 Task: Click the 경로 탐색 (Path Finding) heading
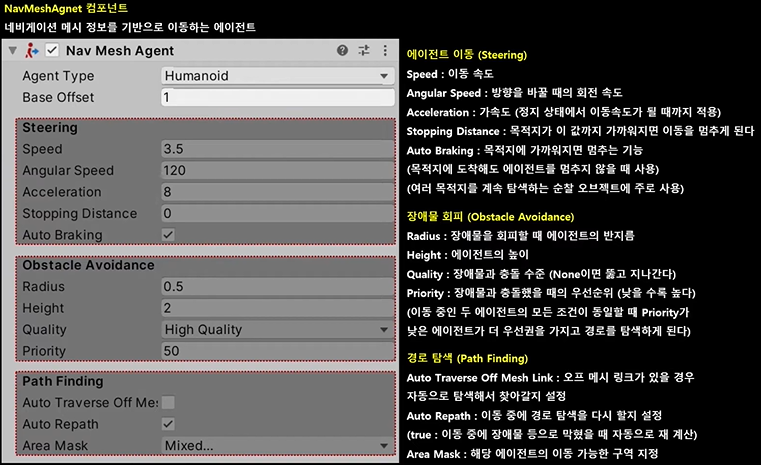tap(467, 358)
